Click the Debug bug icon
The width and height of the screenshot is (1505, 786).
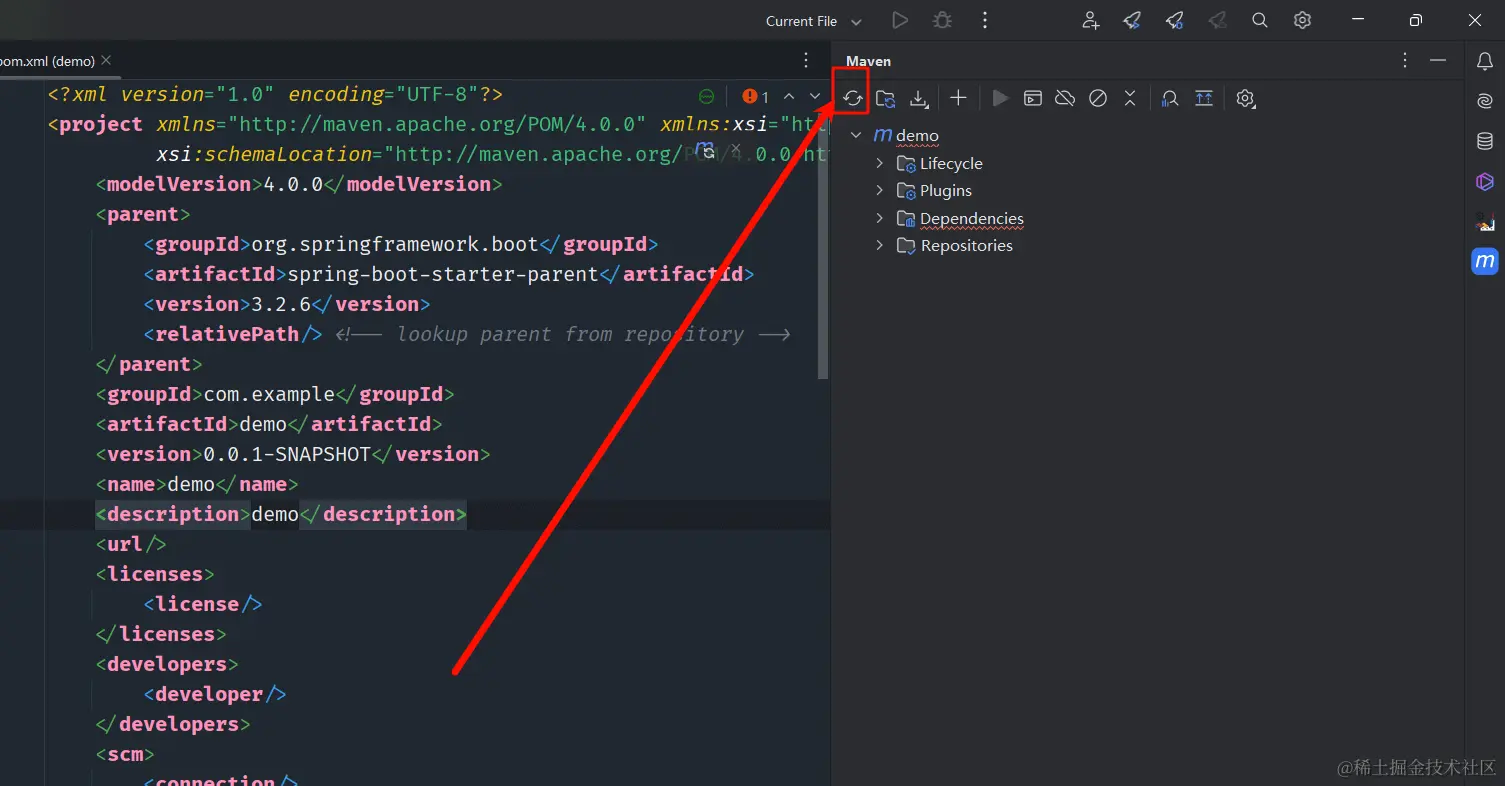942,20
